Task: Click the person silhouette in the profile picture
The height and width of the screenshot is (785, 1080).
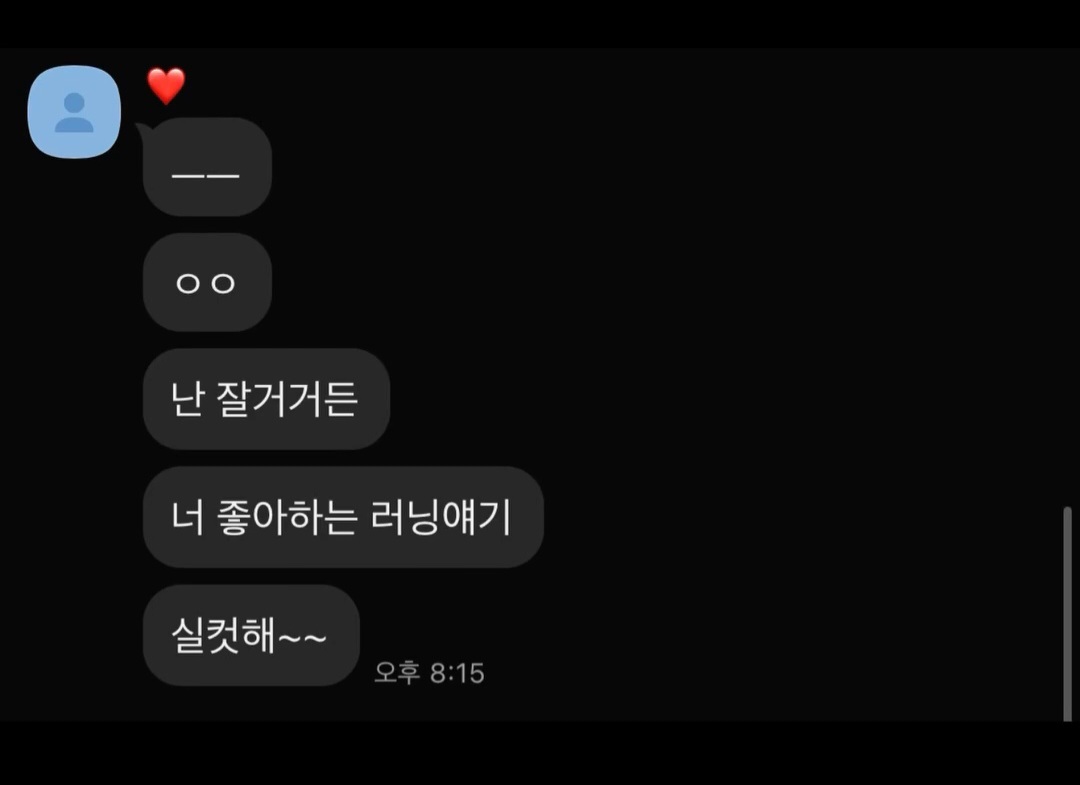Action: click(x=74, y=112)
